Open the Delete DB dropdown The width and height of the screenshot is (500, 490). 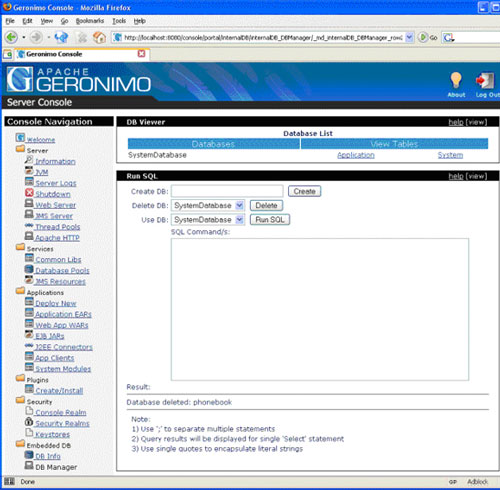pos(239,205)
